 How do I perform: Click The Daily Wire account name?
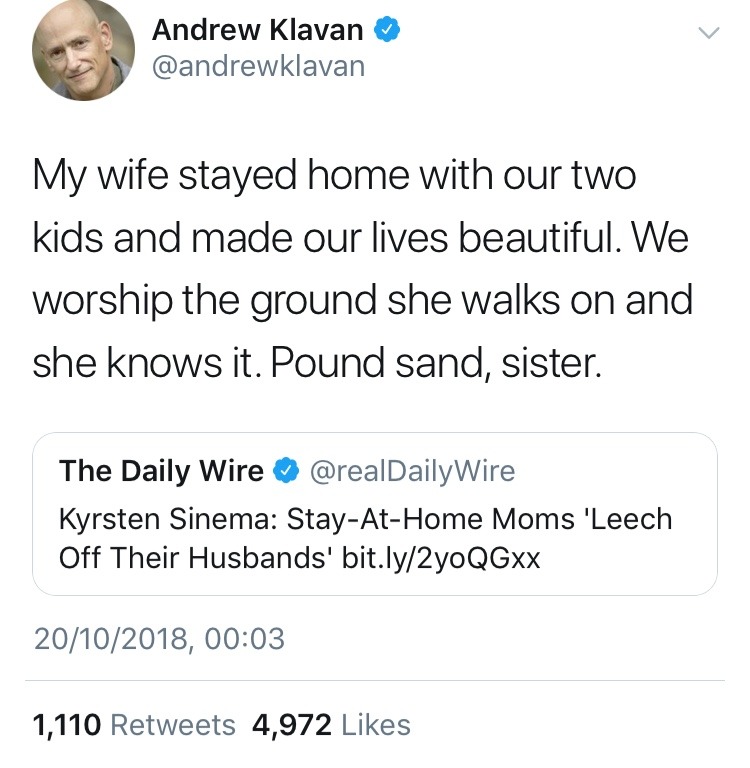pos(161,470)
